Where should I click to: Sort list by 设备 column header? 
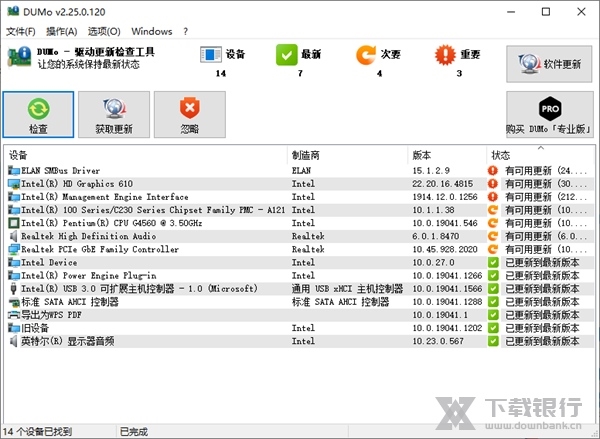pos(145,155)
